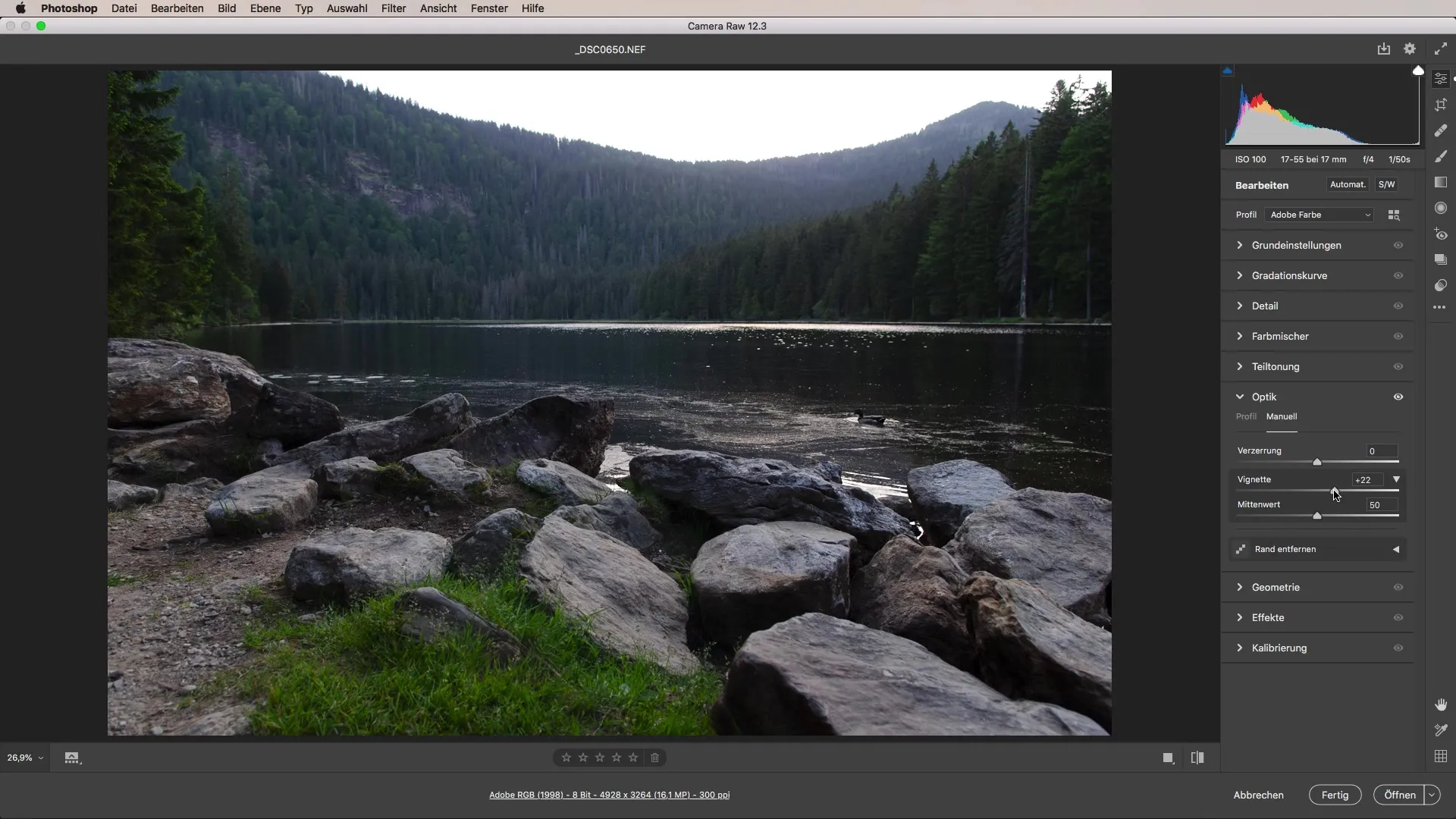
Task: Click the Öffnen button
Action: pyautogui.click(x=1400, y=795)
